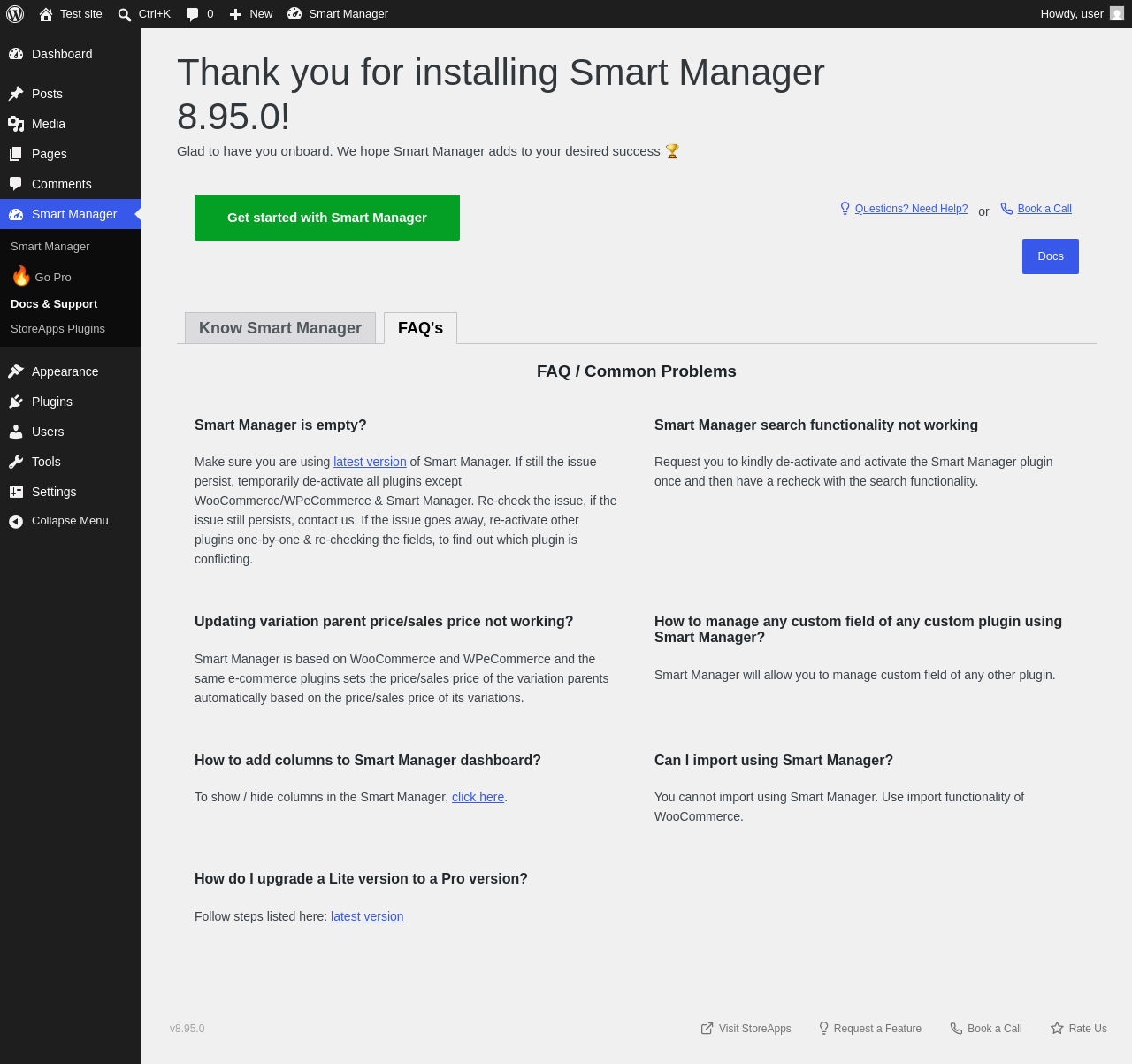
Task: Click the FAQ / Common Problems heading
Action: [637, 371]
